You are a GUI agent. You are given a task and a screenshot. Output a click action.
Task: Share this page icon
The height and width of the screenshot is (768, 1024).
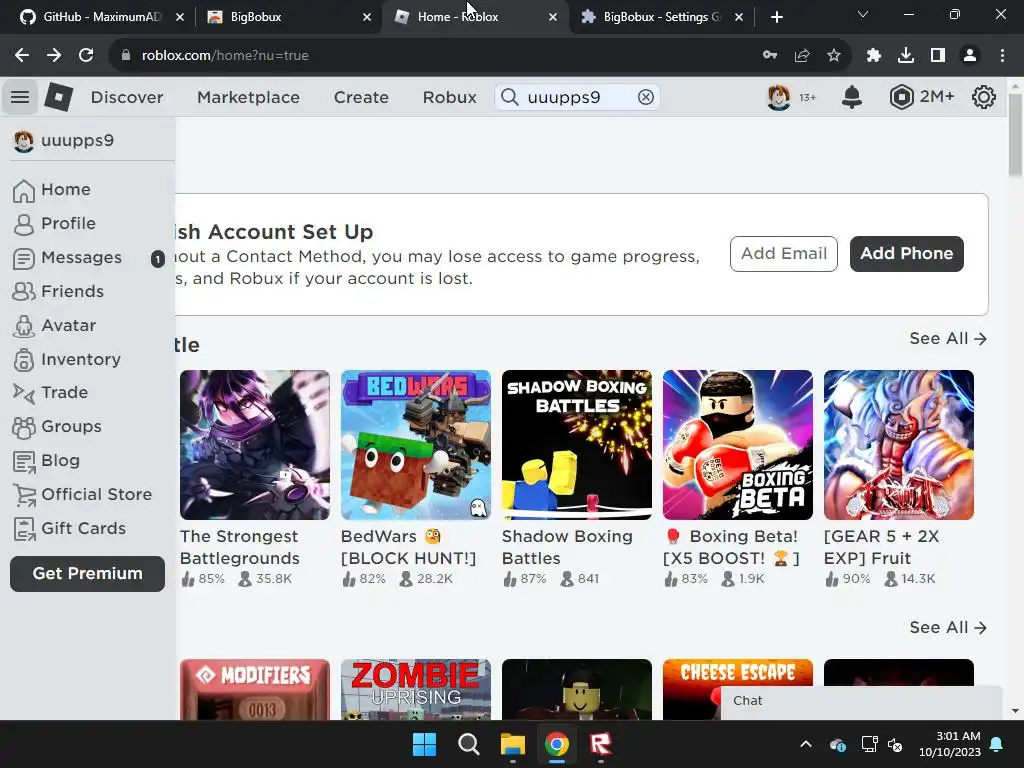pos(802,56)
